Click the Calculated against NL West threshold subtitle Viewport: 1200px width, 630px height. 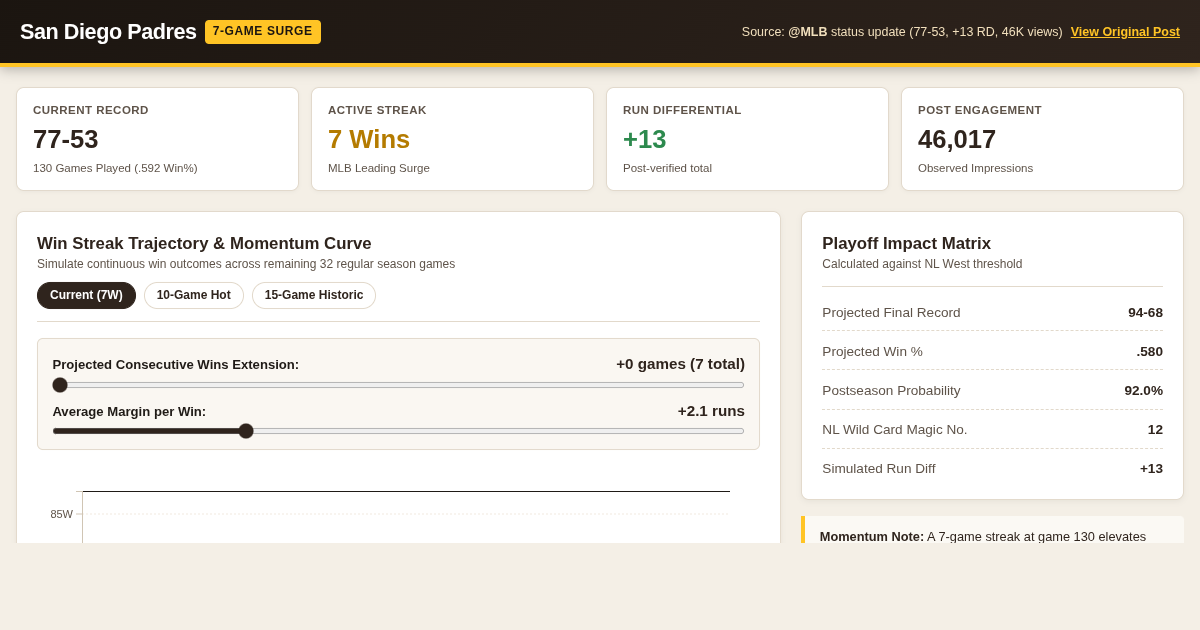coord(922,264)
